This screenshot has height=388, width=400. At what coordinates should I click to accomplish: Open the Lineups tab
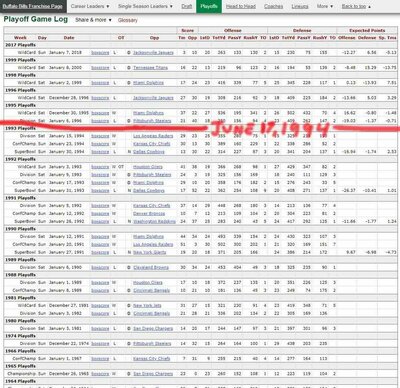point(300,6)
